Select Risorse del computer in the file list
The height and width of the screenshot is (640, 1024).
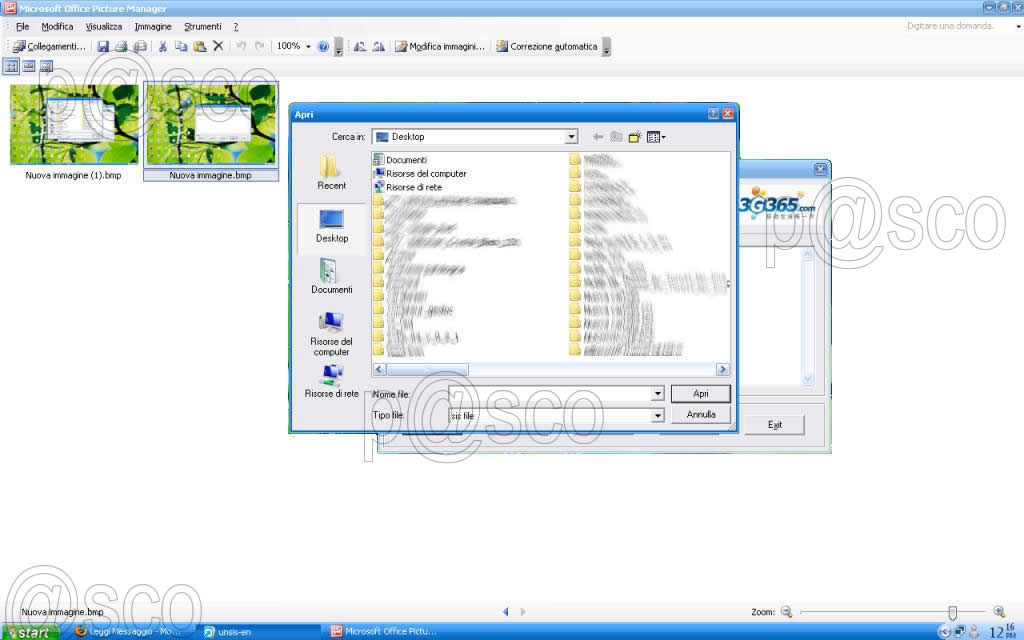coord(420,174)
